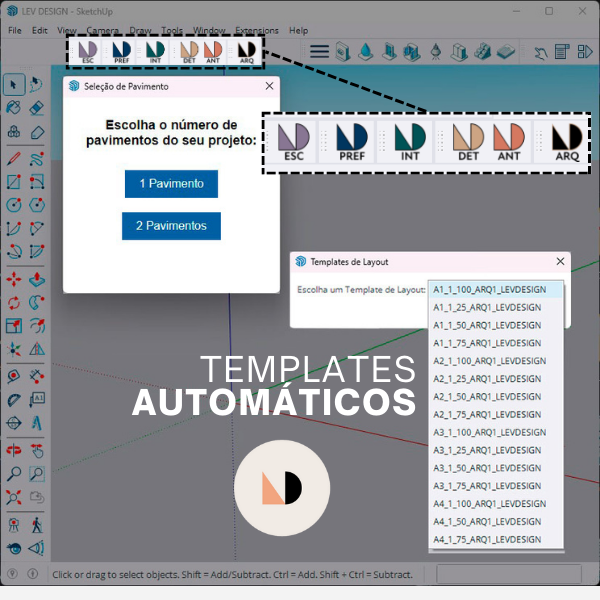
Task: Open the Extensions menu
Action: click(257, 30)
